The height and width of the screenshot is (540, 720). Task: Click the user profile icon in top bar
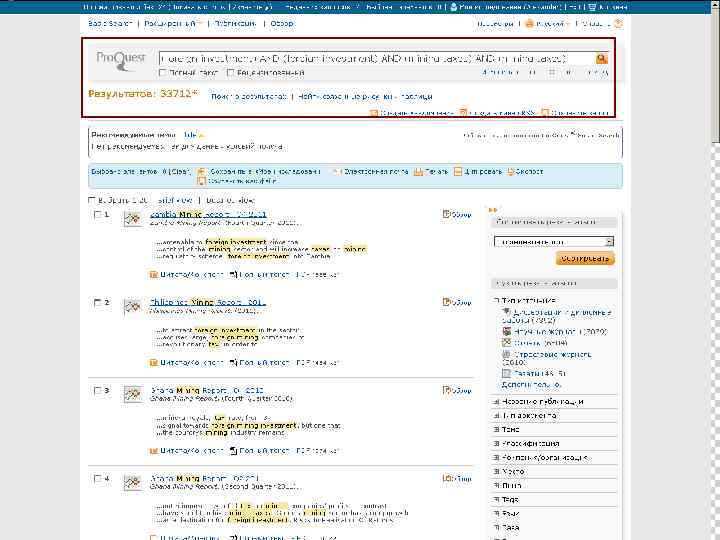[x=454, y=7]
